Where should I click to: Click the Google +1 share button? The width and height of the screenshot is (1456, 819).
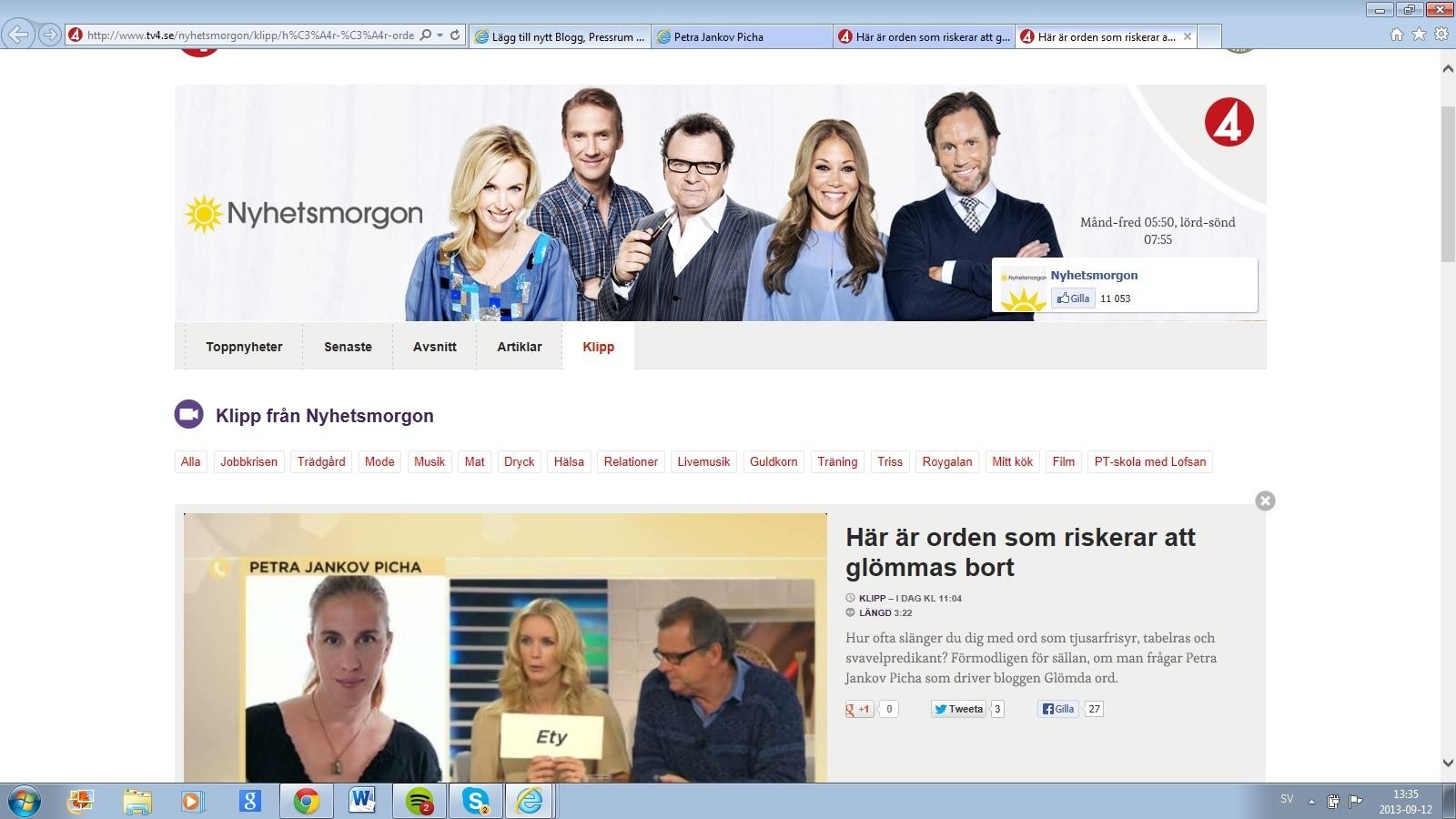point(859,709)
